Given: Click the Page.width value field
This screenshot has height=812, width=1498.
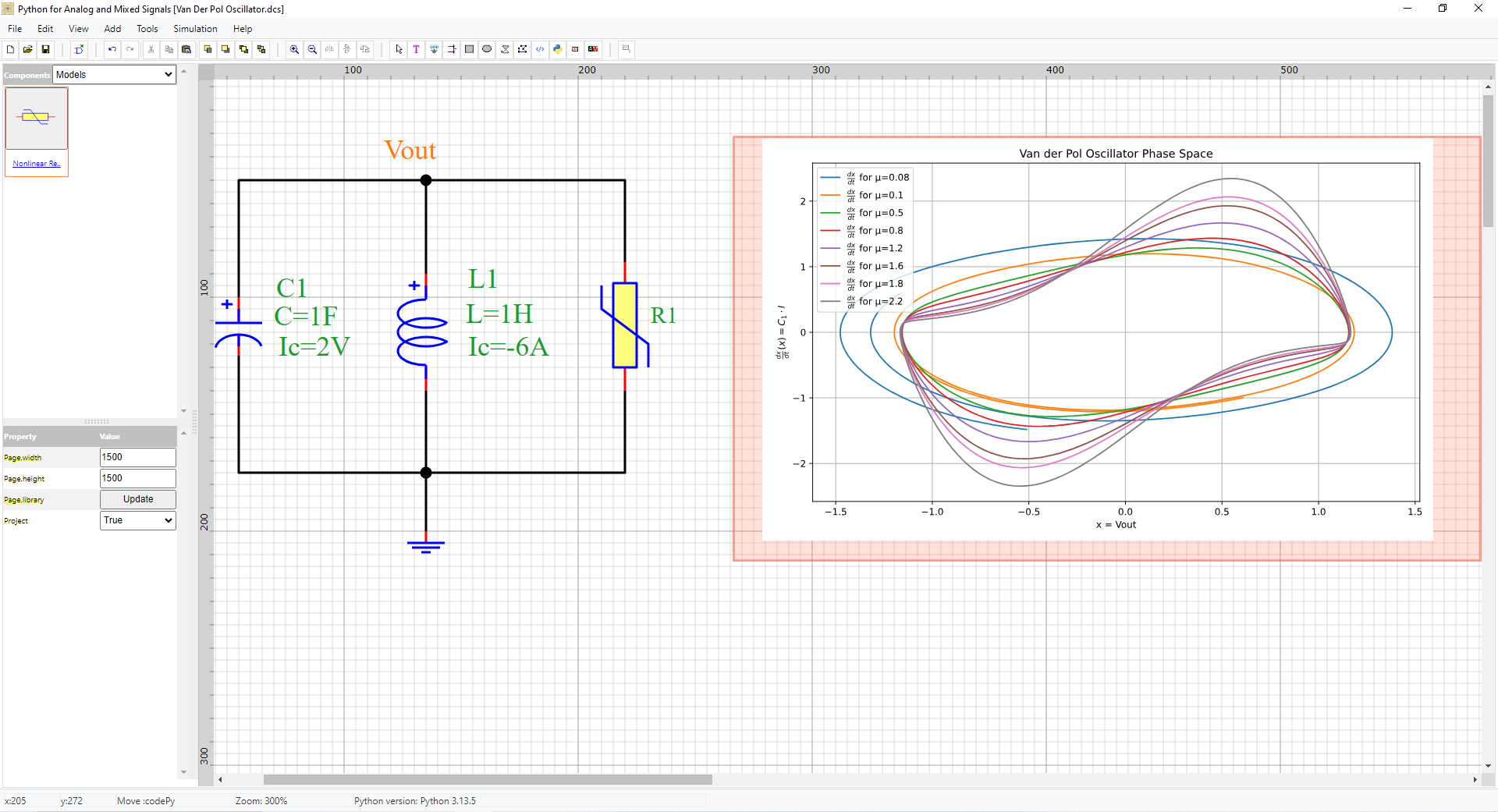Looking at the screenshot, I should coord(138,457).
